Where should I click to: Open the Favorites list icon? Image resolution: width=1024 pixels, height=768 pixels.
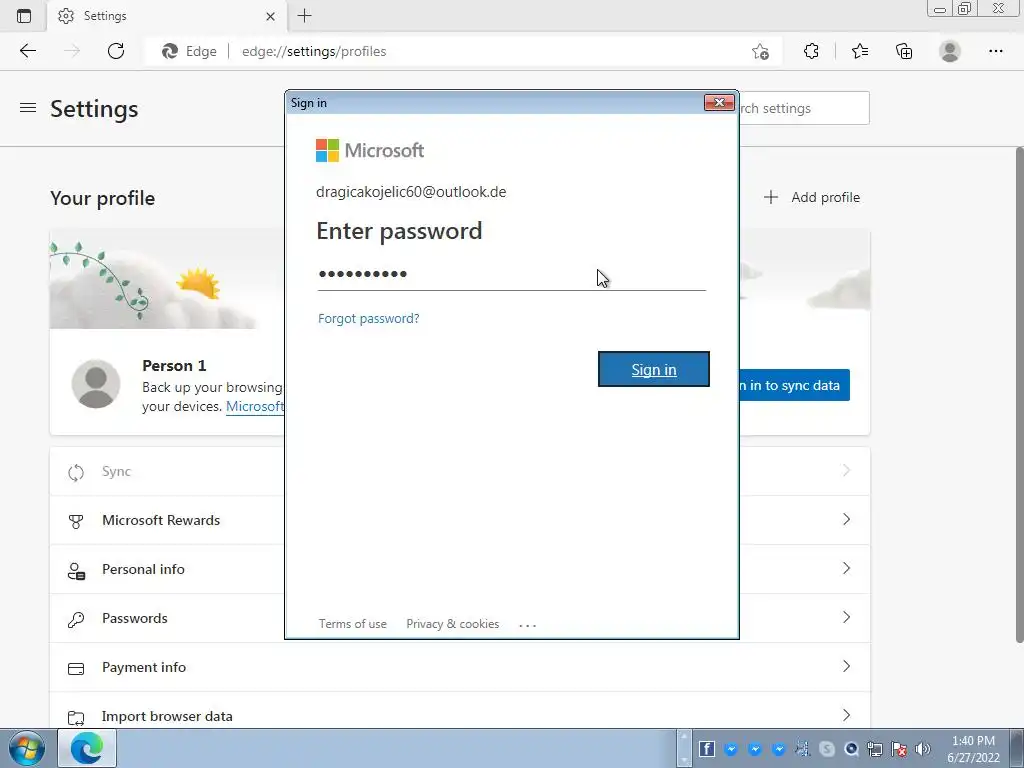click(x=860, y=51)
